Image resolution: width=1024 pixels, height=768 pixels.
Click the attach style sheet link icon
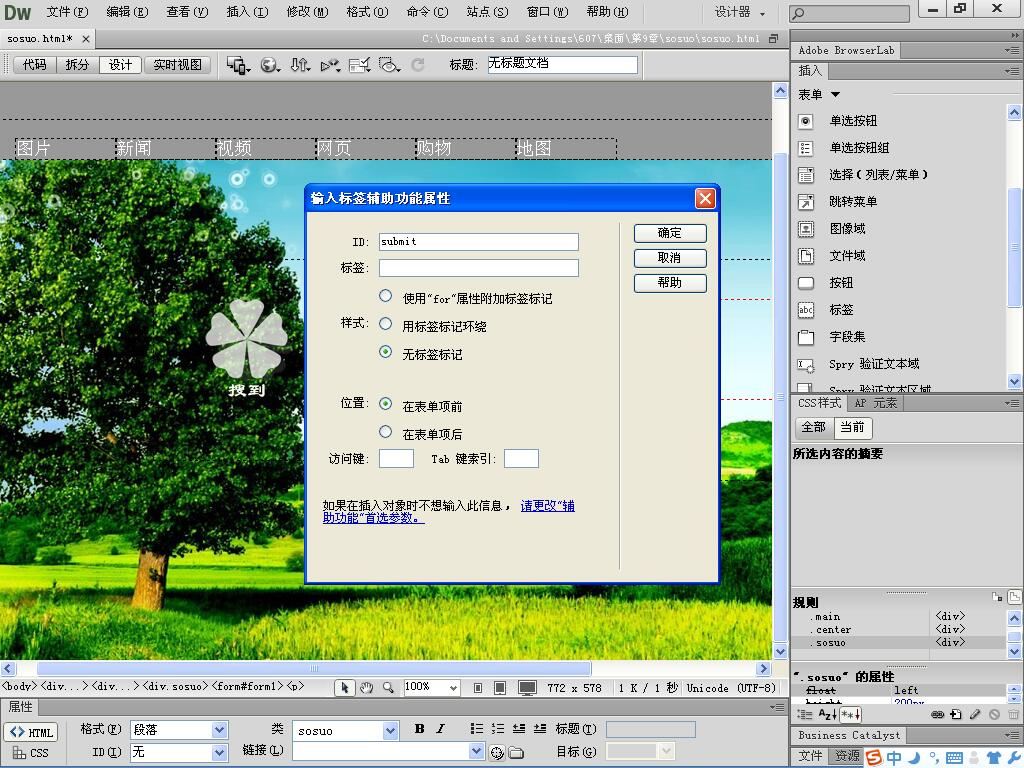[937, 714]
